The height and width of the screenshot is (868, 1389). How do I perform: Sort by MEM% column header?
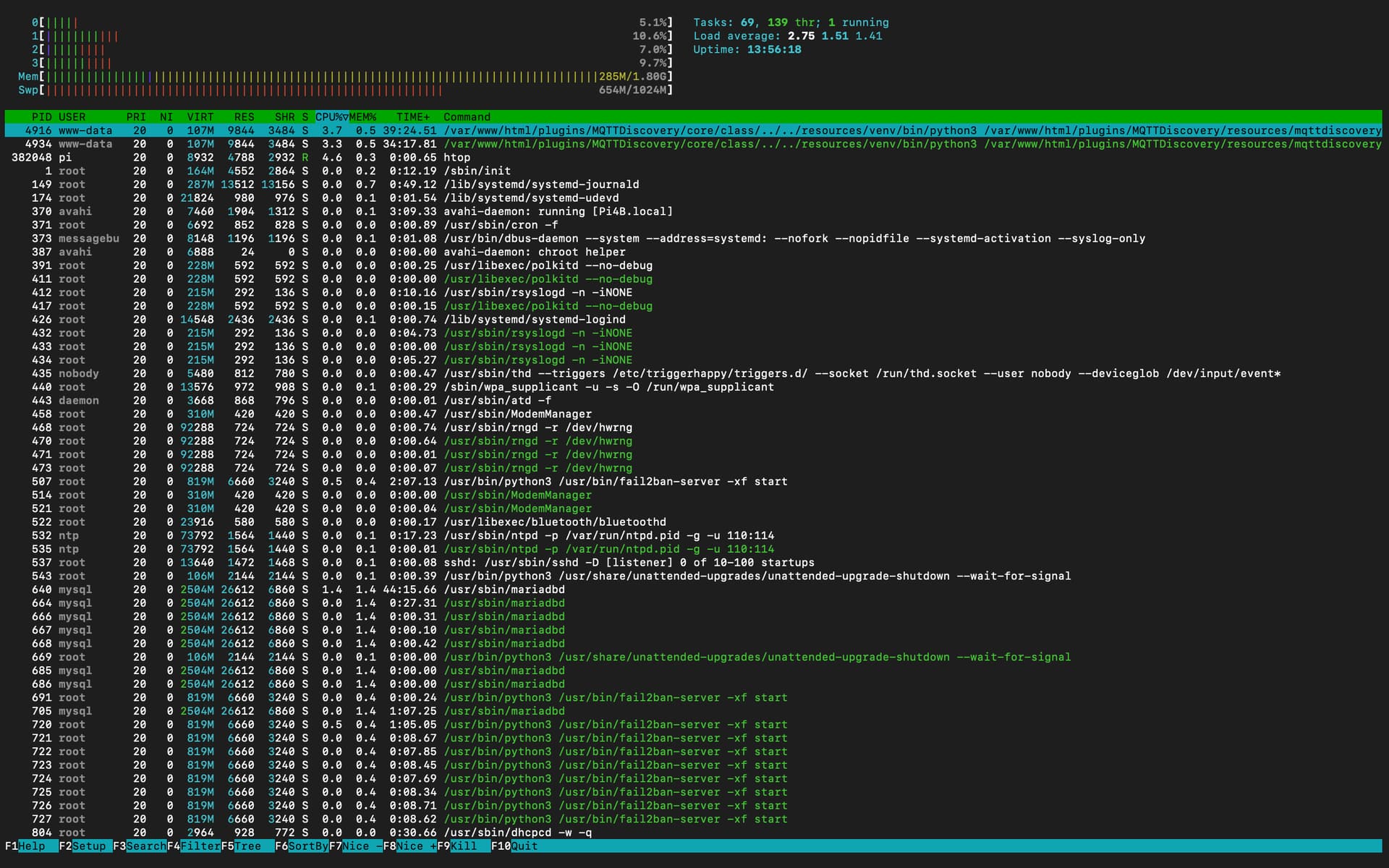(363, 116)
